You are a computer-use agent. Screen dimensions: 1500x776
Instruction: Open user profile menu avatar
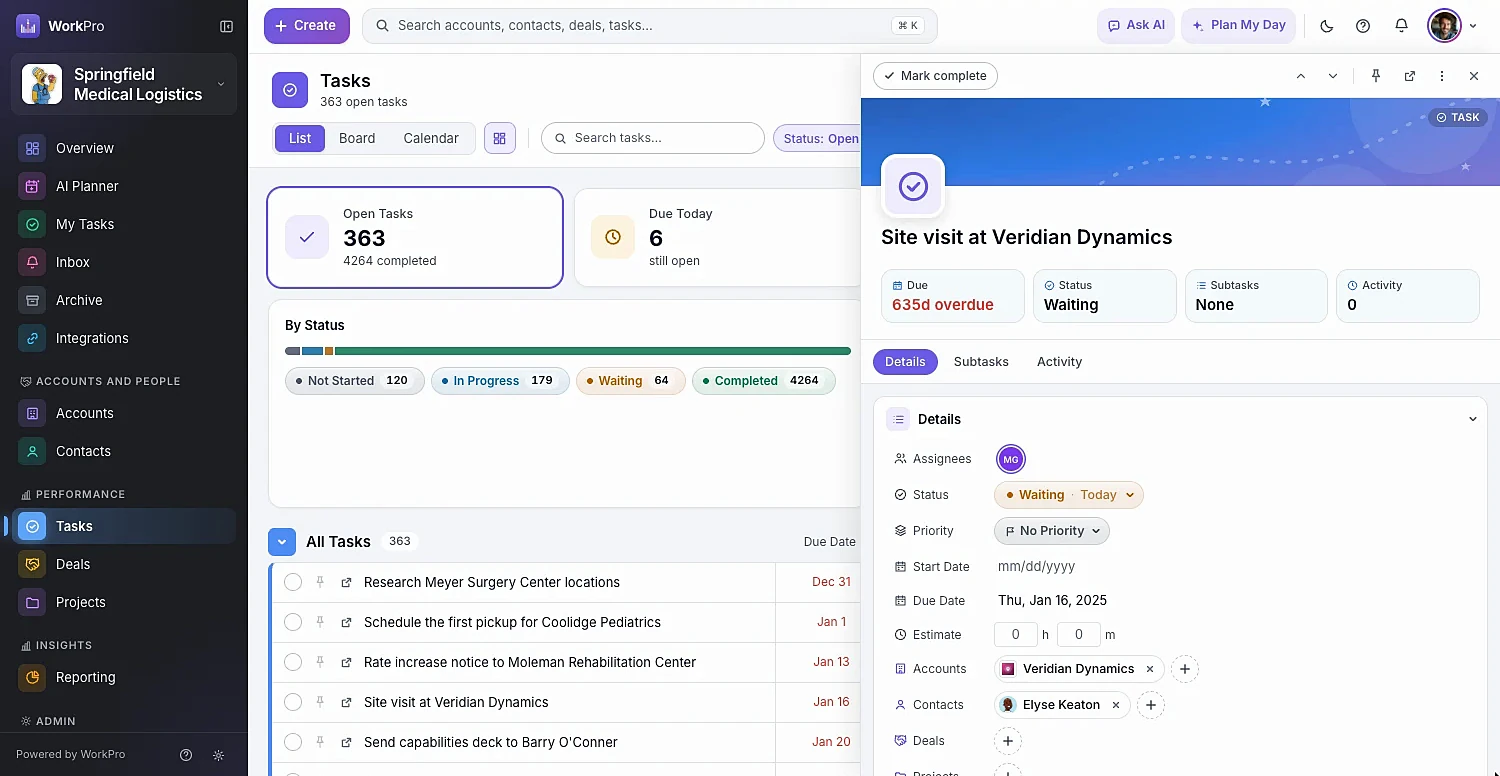point(1445,26)
